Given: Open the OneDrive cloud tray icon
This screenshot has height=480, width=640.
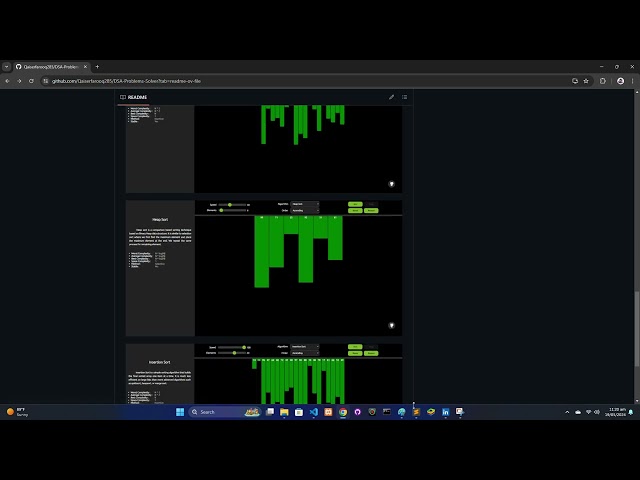Looking at the screenshot, I should (x=578, y=412).
